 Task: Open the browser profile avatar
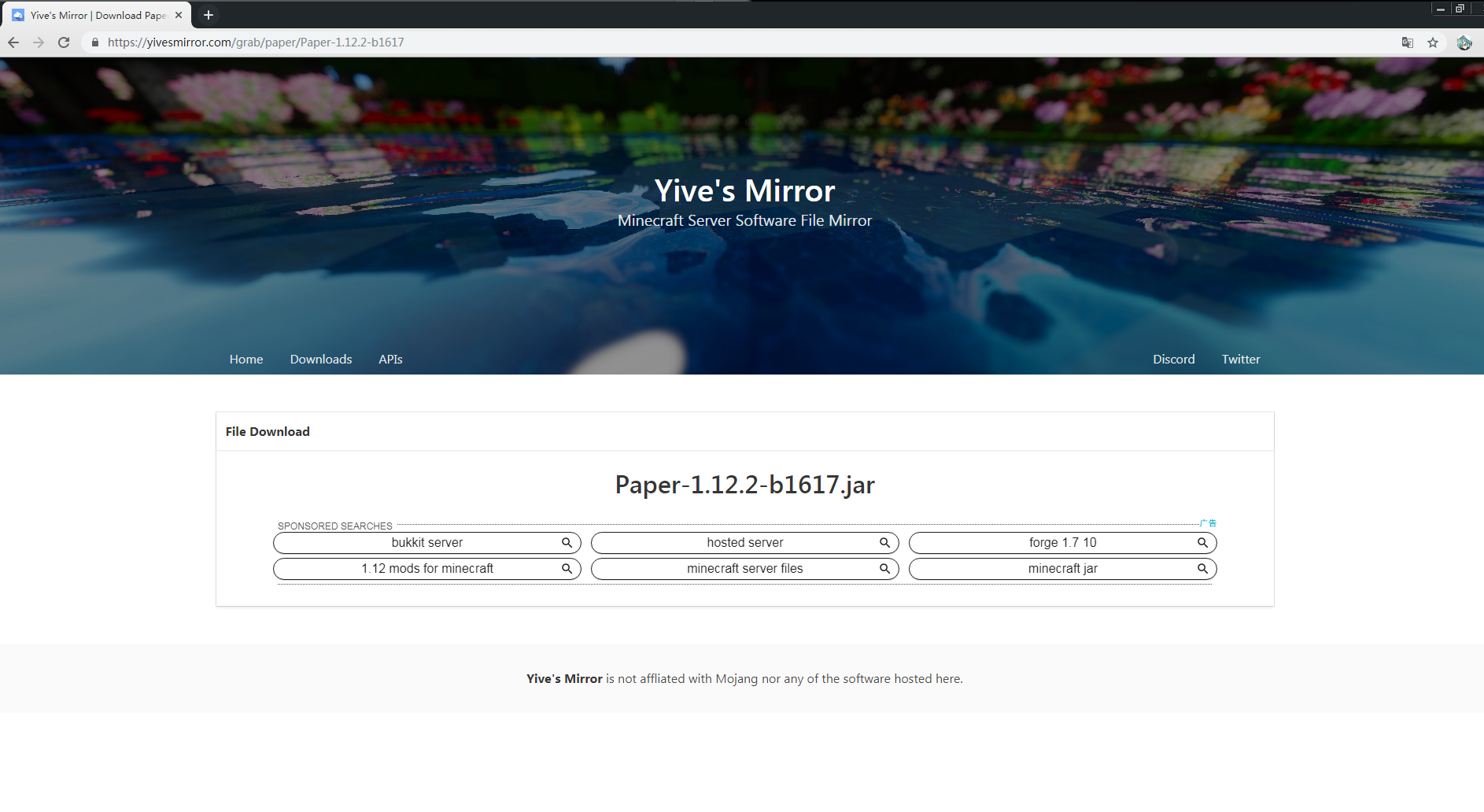pyautogui.click(x=1464, y=42)
